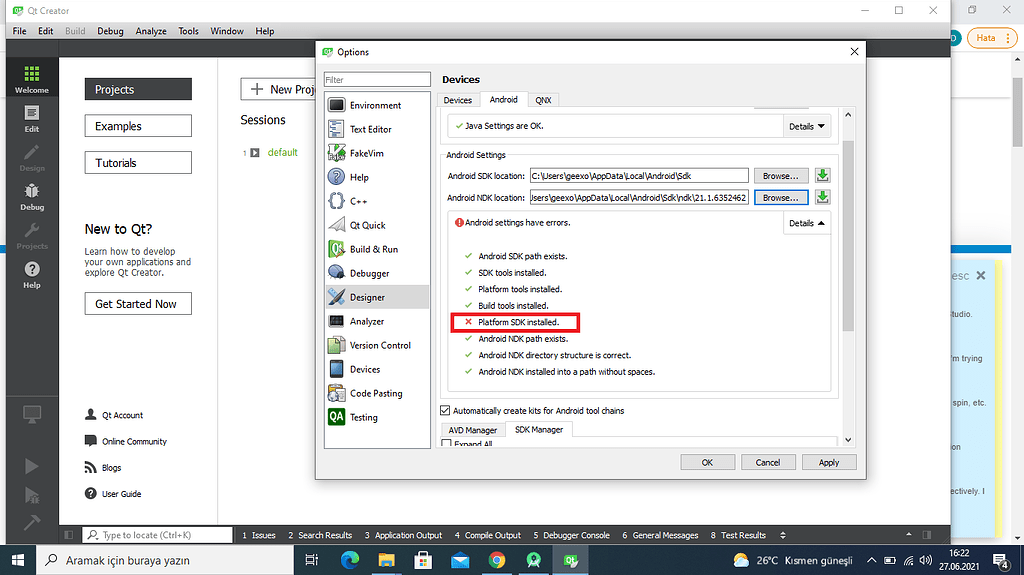The image size is (1024, 575).
Task: Click the Android NDK location field
Action: [639, 197]
